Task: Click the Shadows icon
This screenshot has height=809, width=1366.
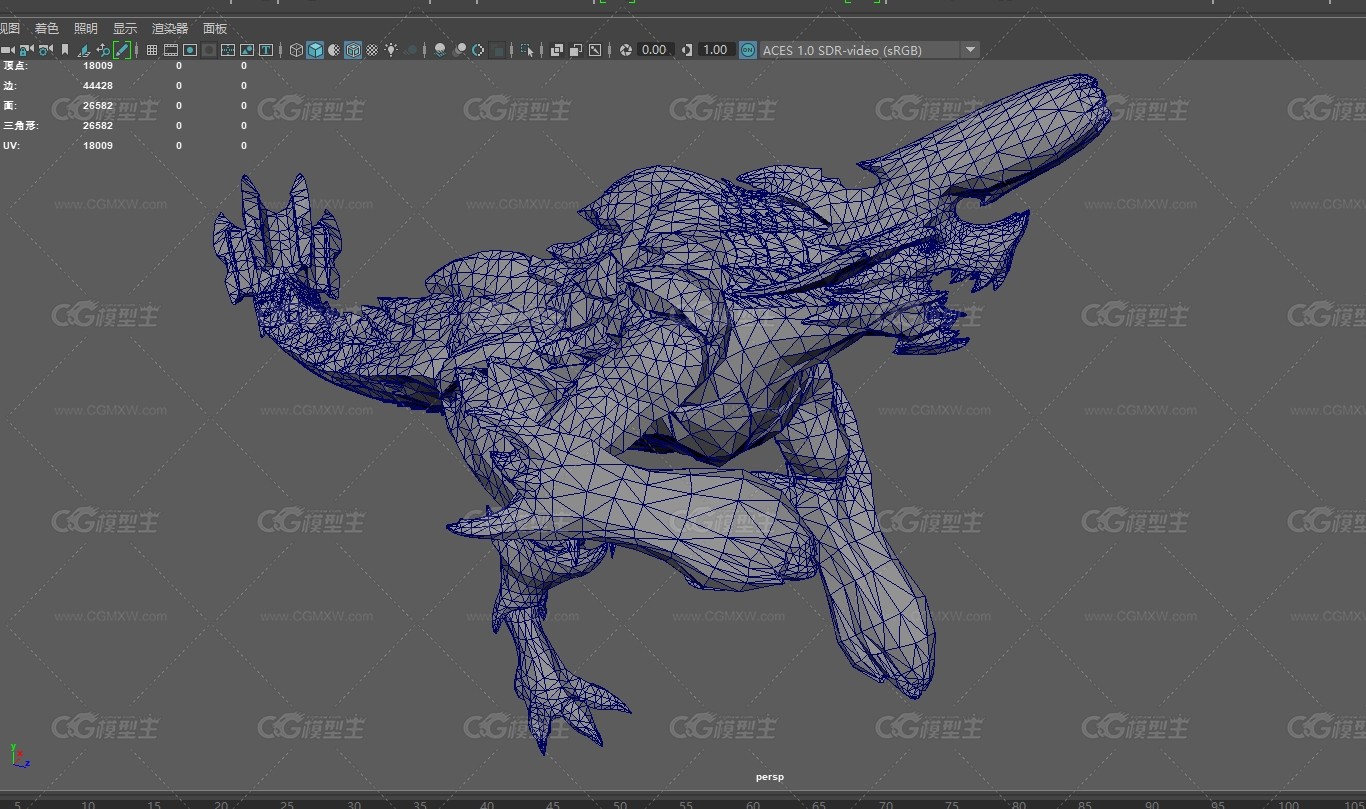Action: click(x=411, y=50)
